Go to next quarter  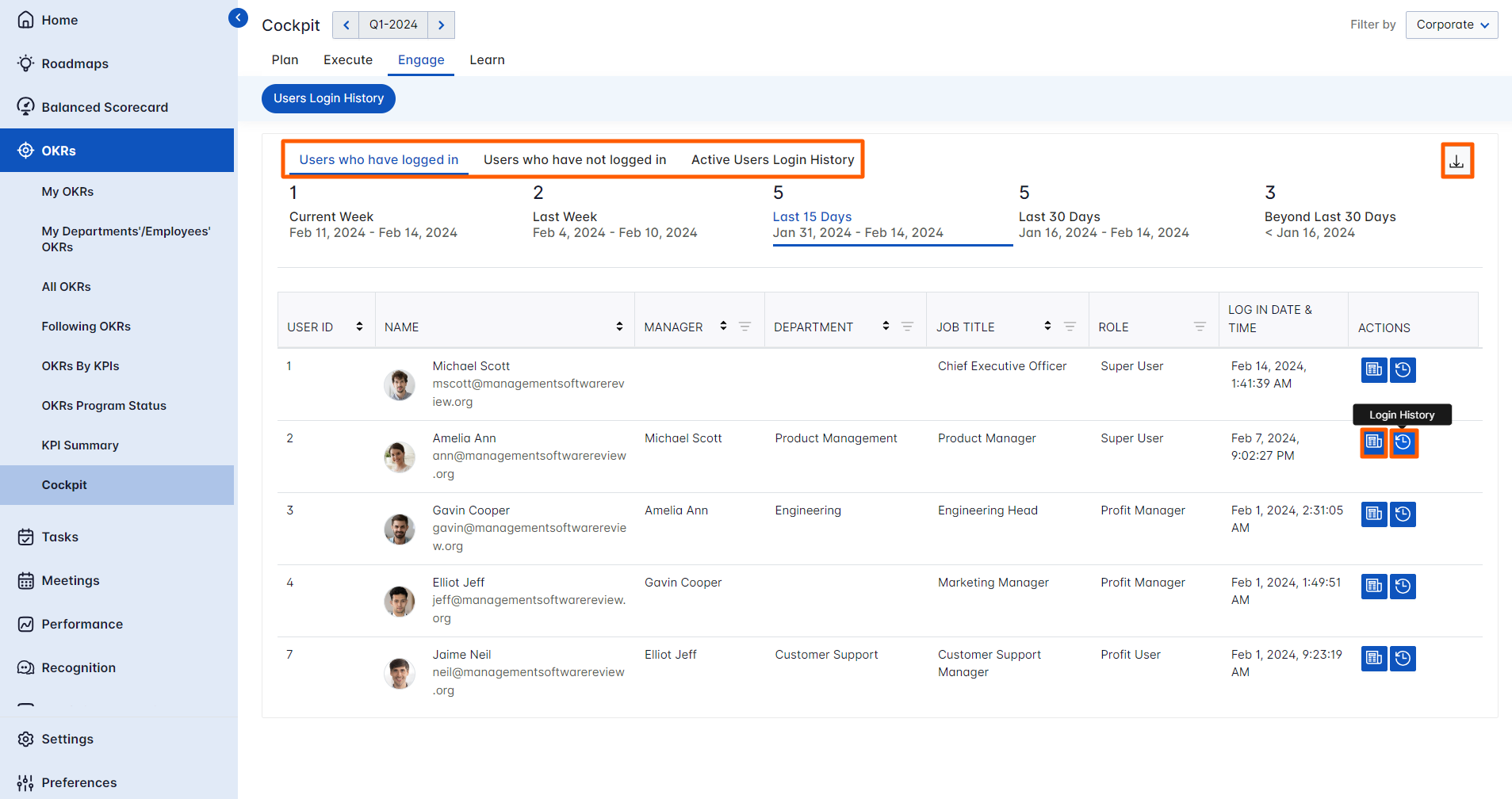(x=441, y=25)
